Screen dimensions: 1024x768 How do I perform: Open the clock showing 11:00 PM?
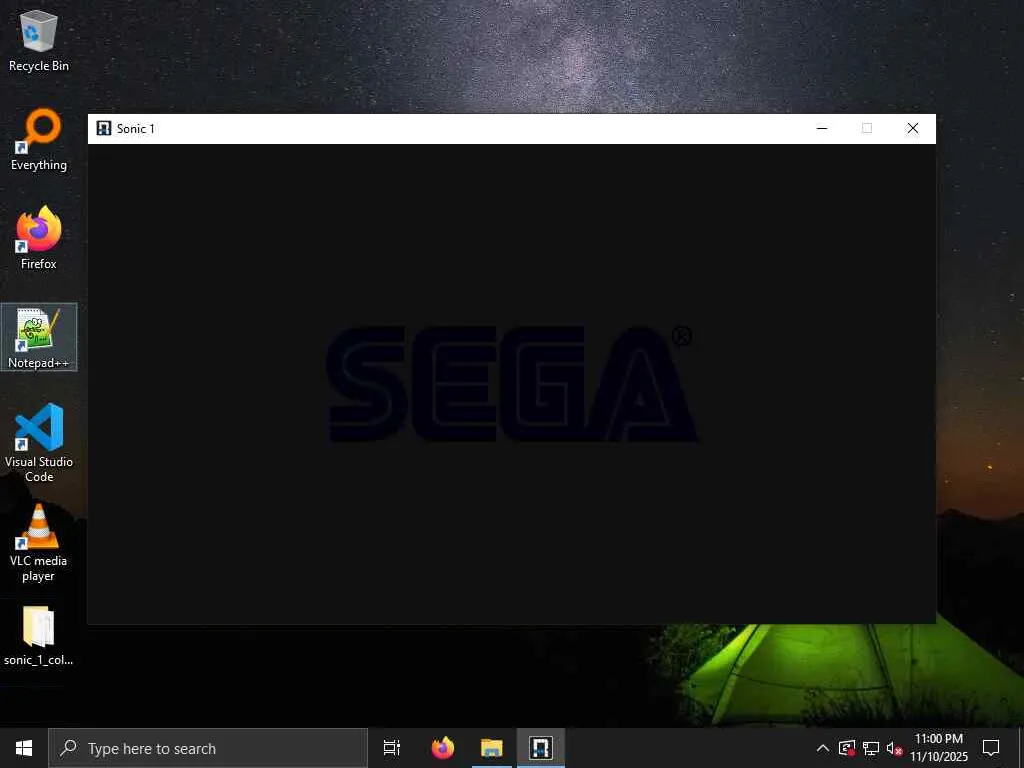(x=939, y=748)
